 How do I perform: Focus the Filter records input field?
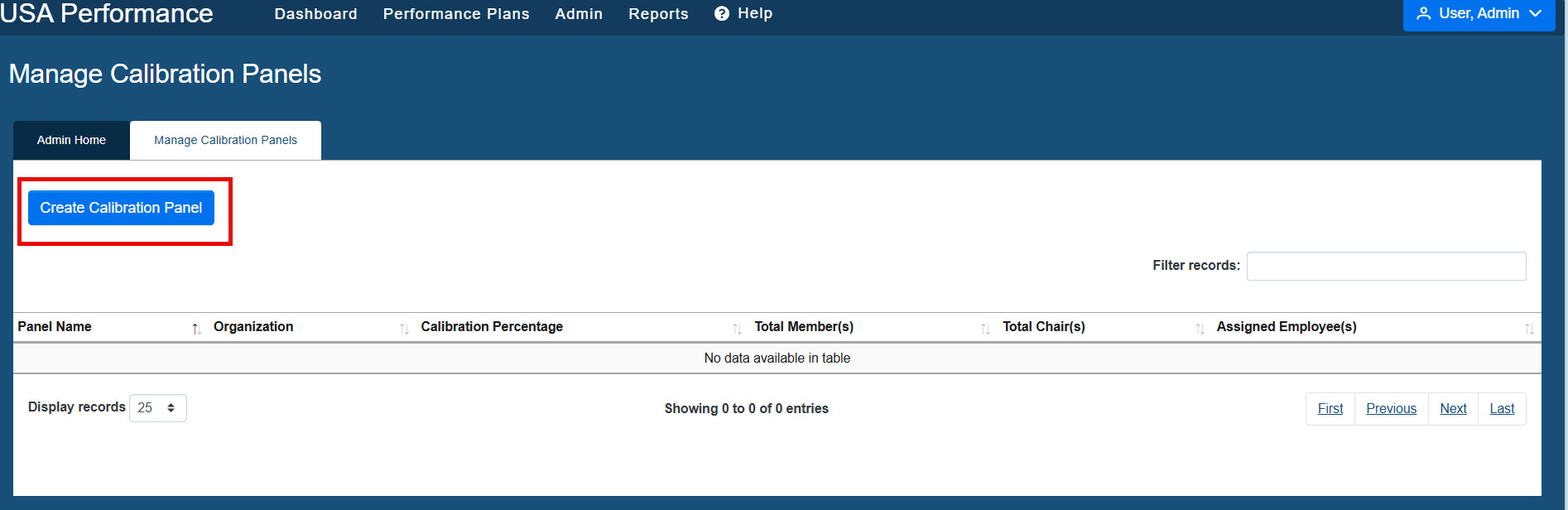1386,266
